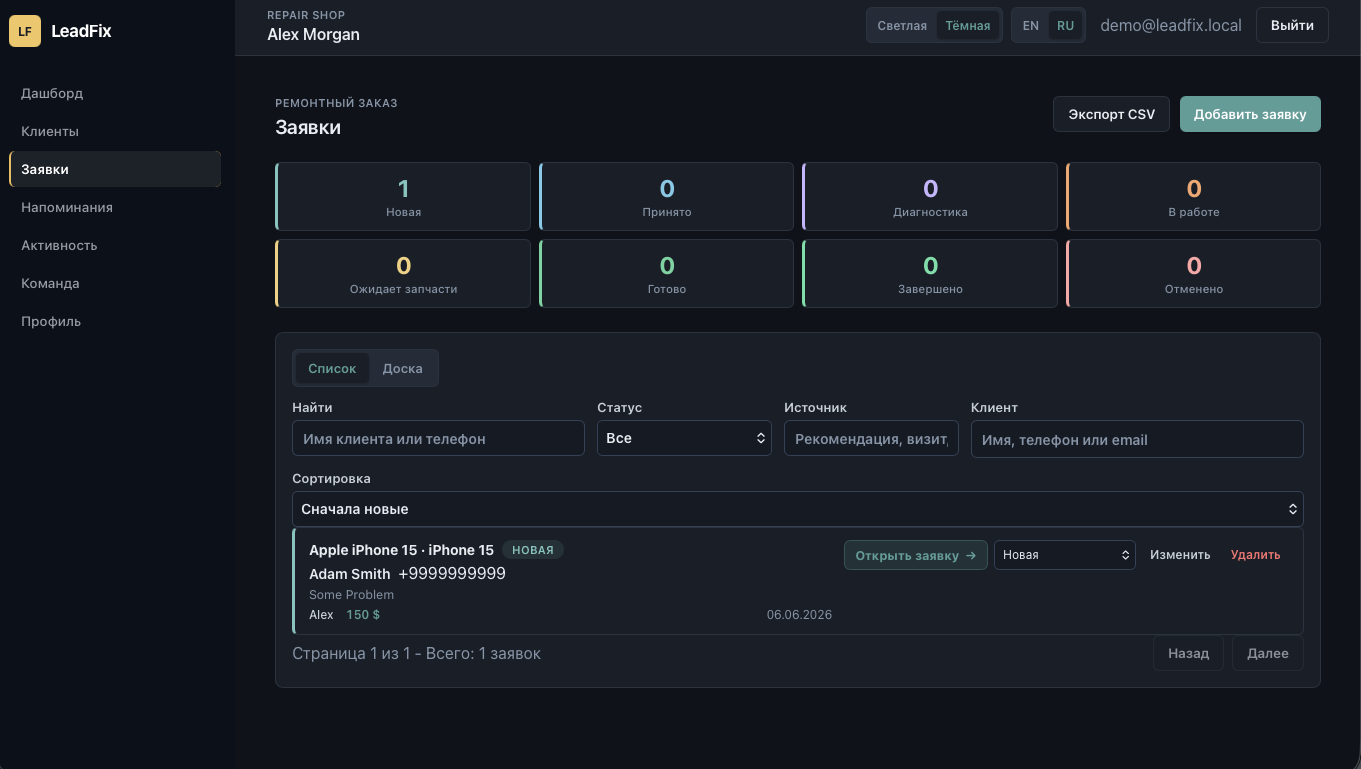The width and height of the screenshot is (1361, 769).
Task: Select the Тёмная theme option
Action: [968, 26]
